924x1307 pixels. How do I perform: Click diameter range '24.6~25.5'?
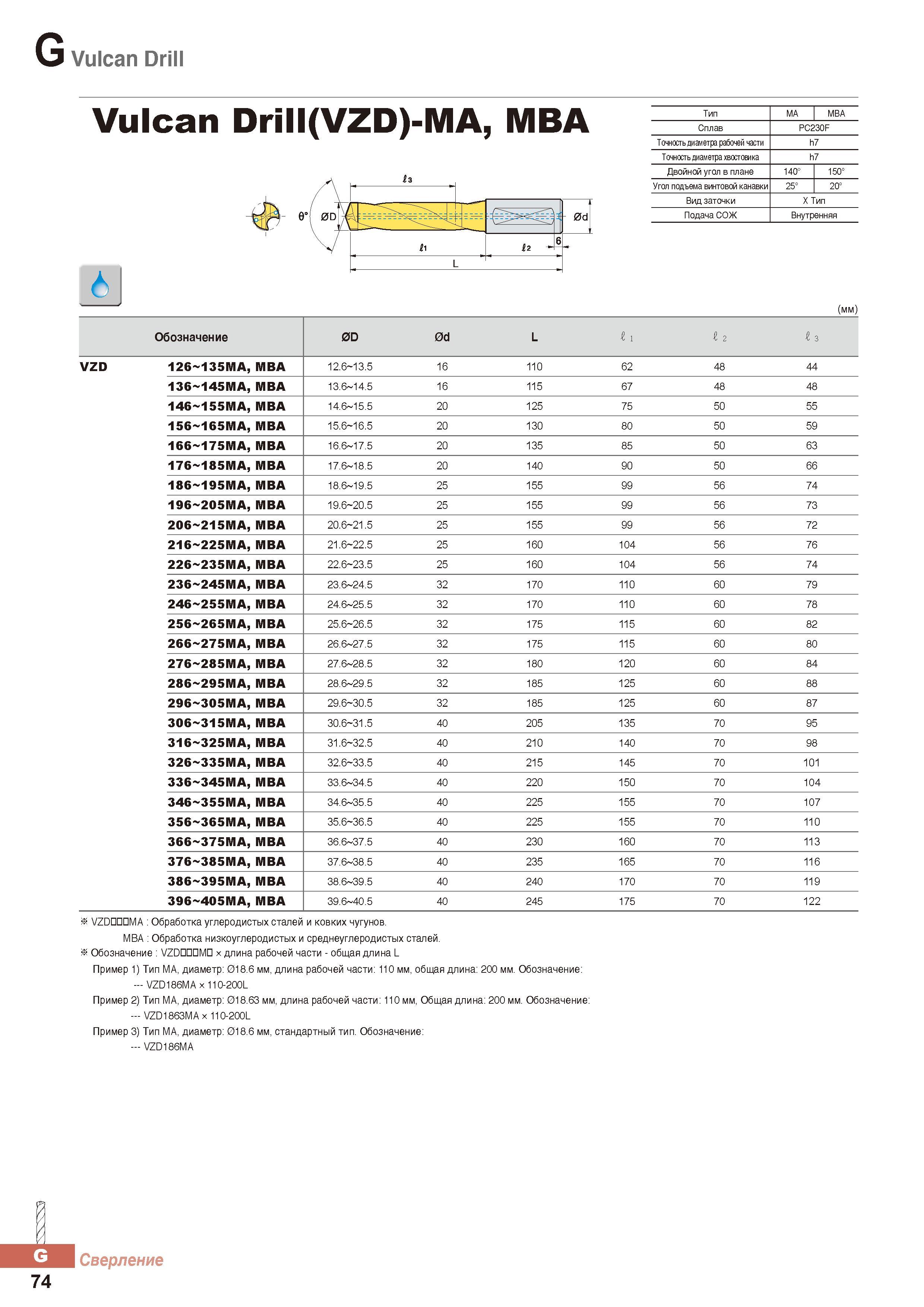coord(350,604)
